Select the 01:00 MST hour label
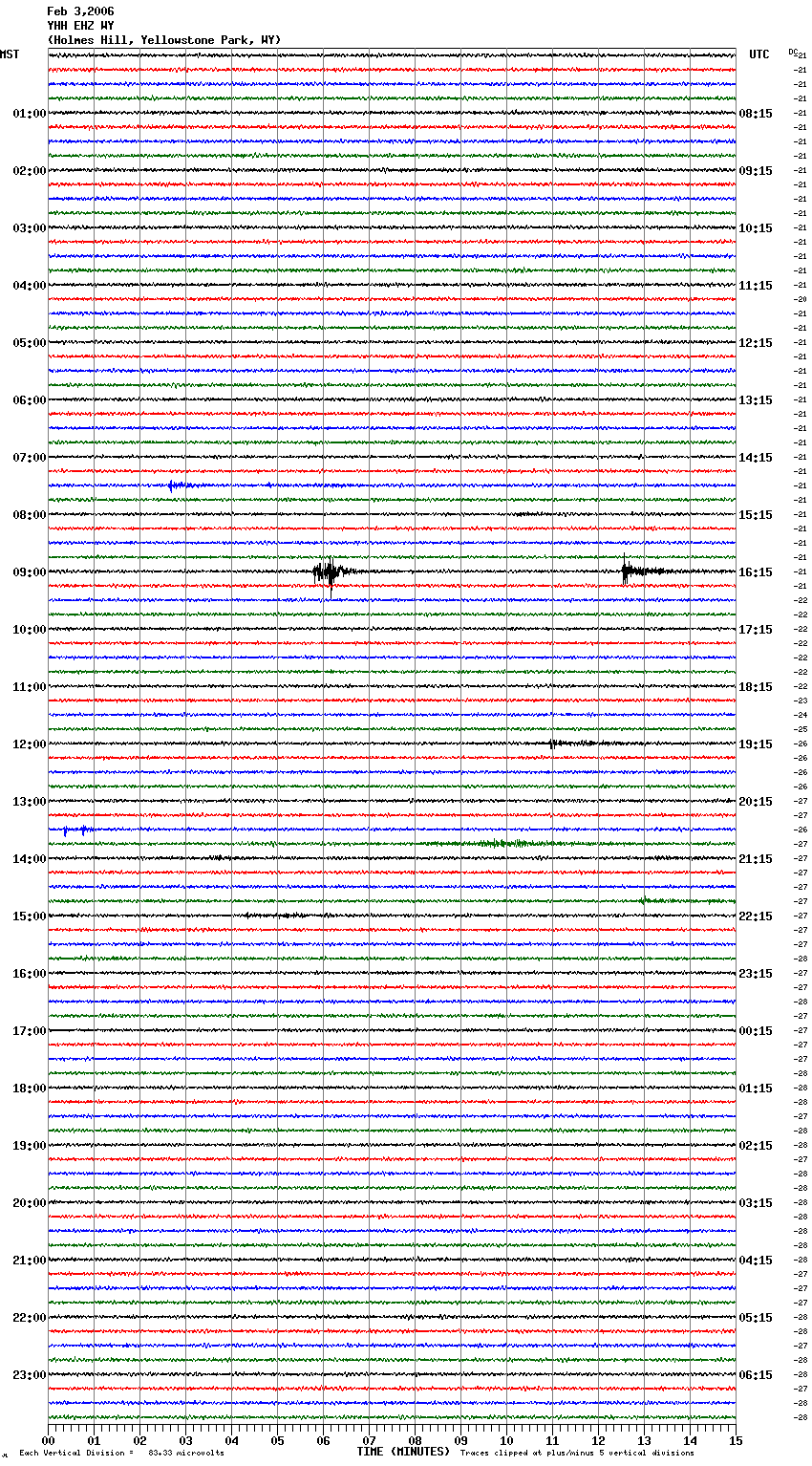 click(x=29, y=114)
